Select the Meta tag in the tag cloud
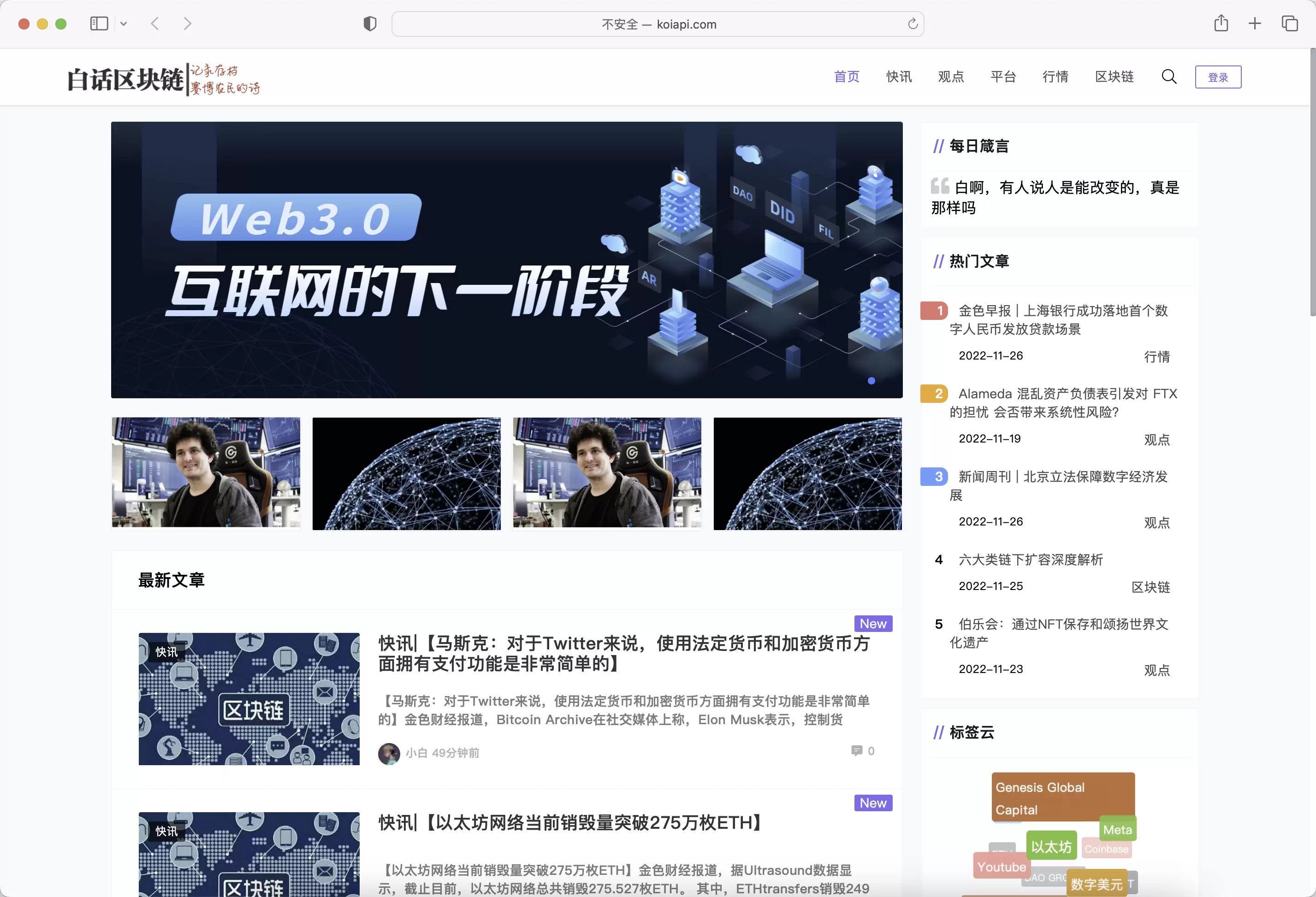This screenshot has width=1316, height=897. pyautogui.click(x=1117, y=830)
